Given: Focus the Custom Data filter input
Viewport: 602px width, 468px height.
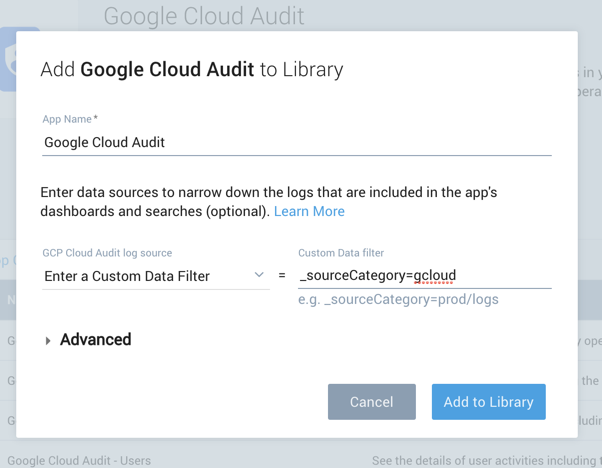Looking at the screenshot, I should (424, 275).
